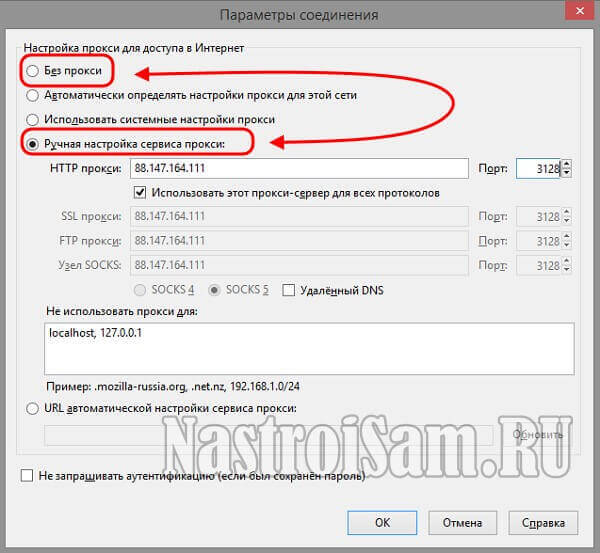Viewport: 600px width, 553px height.
Task: Click the HTTP proxy Порт field
Action: 538,169
